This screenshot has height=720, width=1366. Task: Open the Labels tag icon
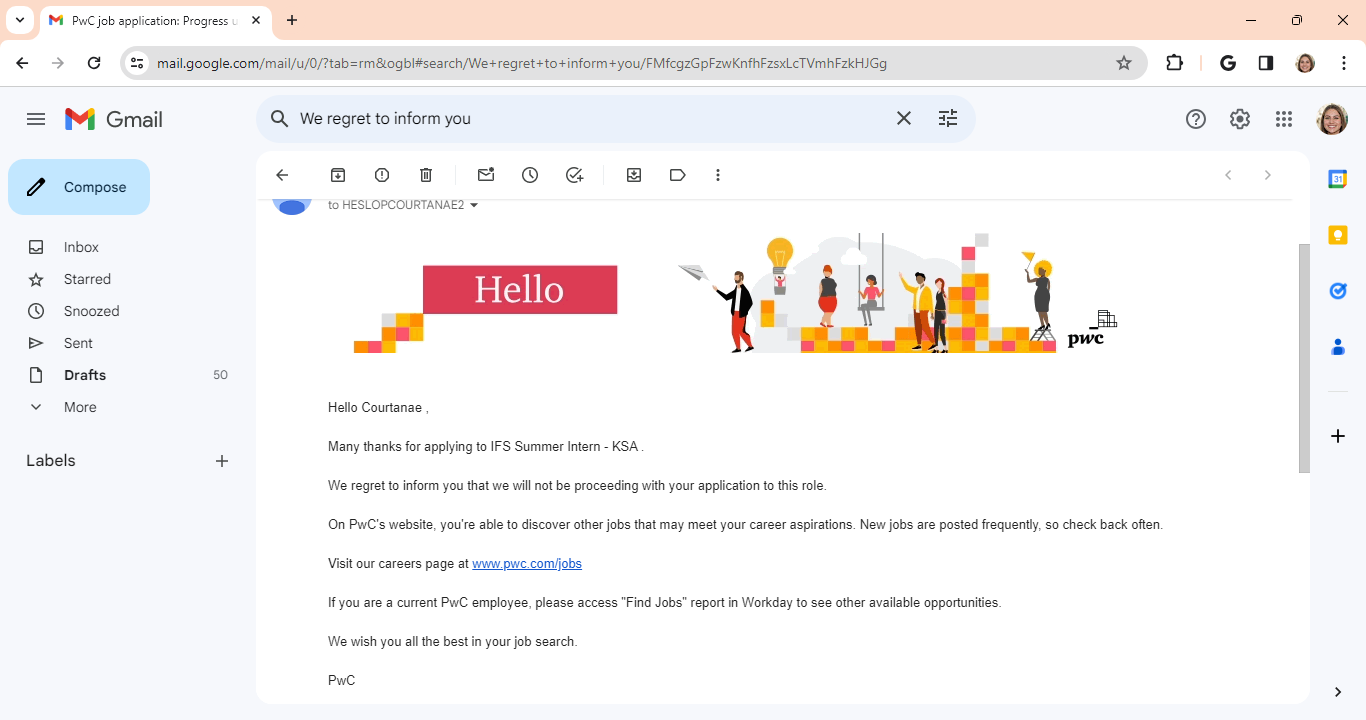[678, 175]
